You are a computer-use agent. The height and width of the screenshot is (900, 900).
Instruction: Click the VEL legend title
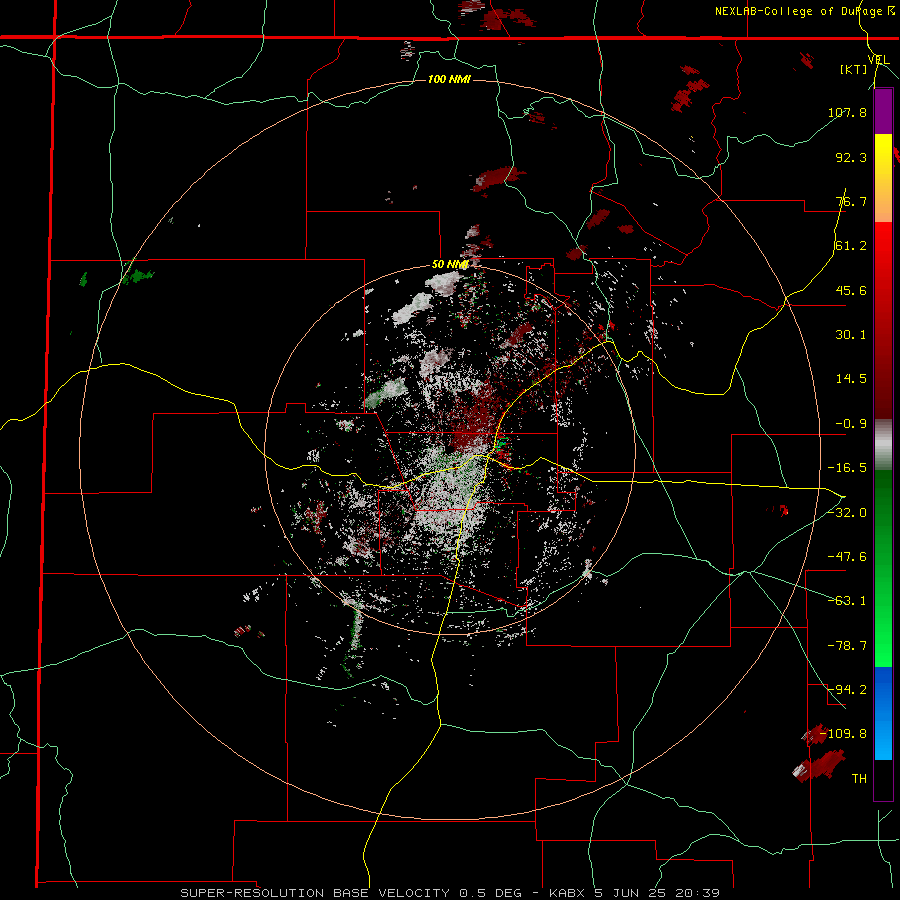tap(878, 59)
